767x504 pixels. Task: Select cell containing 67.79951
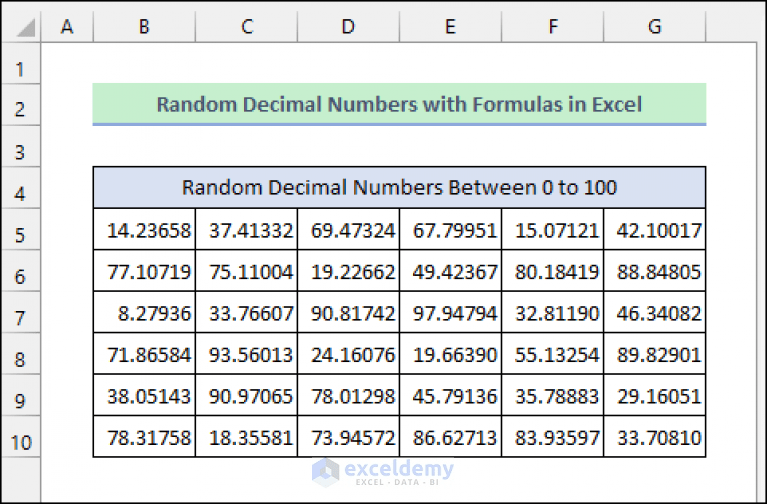pos(451,229)
